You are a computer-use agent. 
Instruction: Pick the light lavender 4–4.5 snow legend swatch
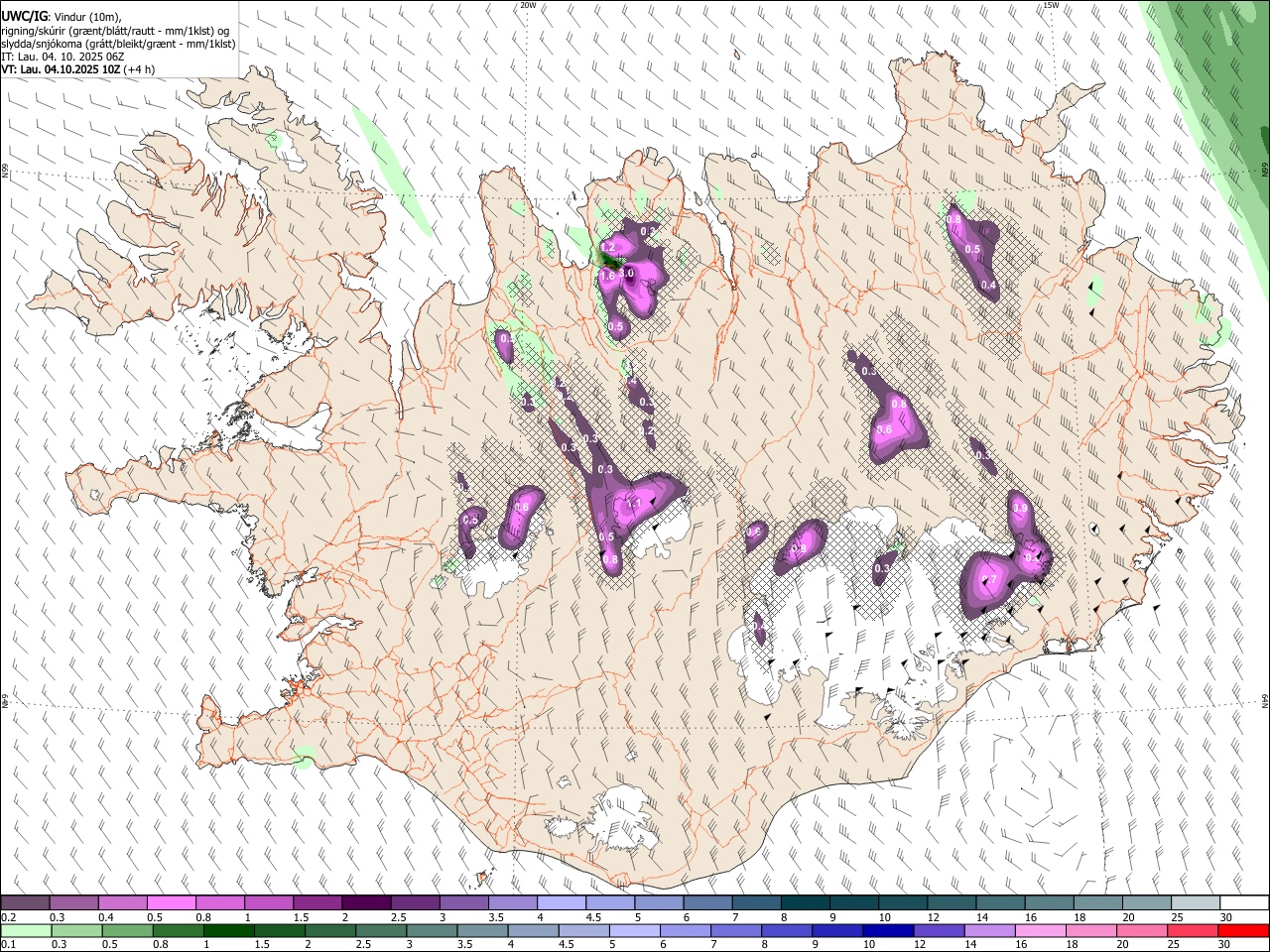(561, 903)
